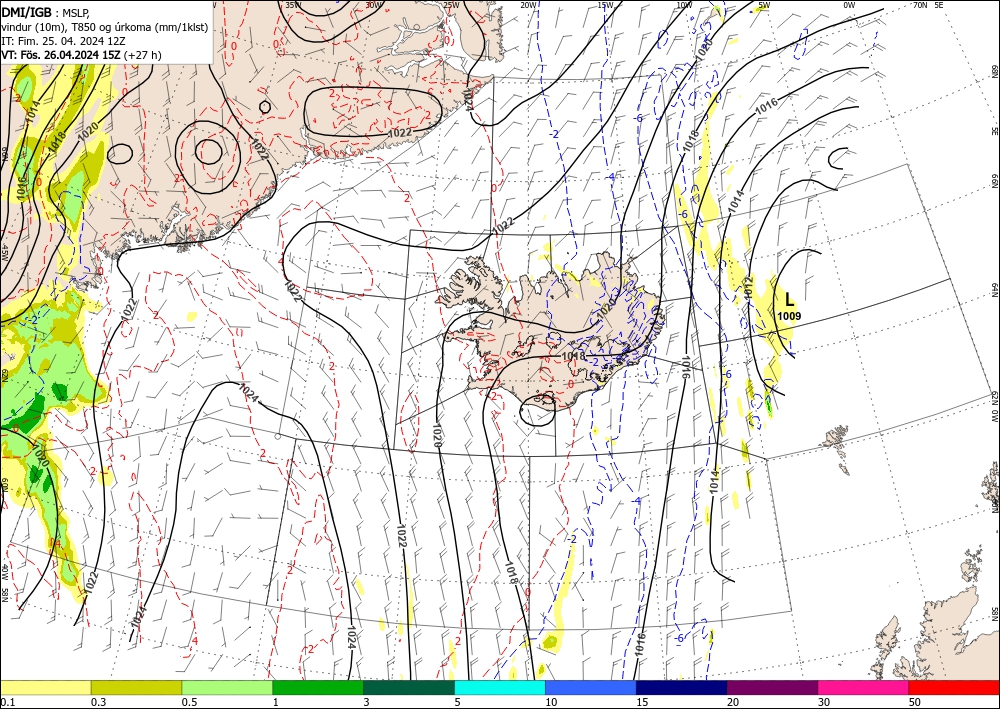Image resolution: width=1000 pixels, height=709 pixels.
Task: Click the '25W' longitude label
Action: pyautogui.click(x=451, y=5)
